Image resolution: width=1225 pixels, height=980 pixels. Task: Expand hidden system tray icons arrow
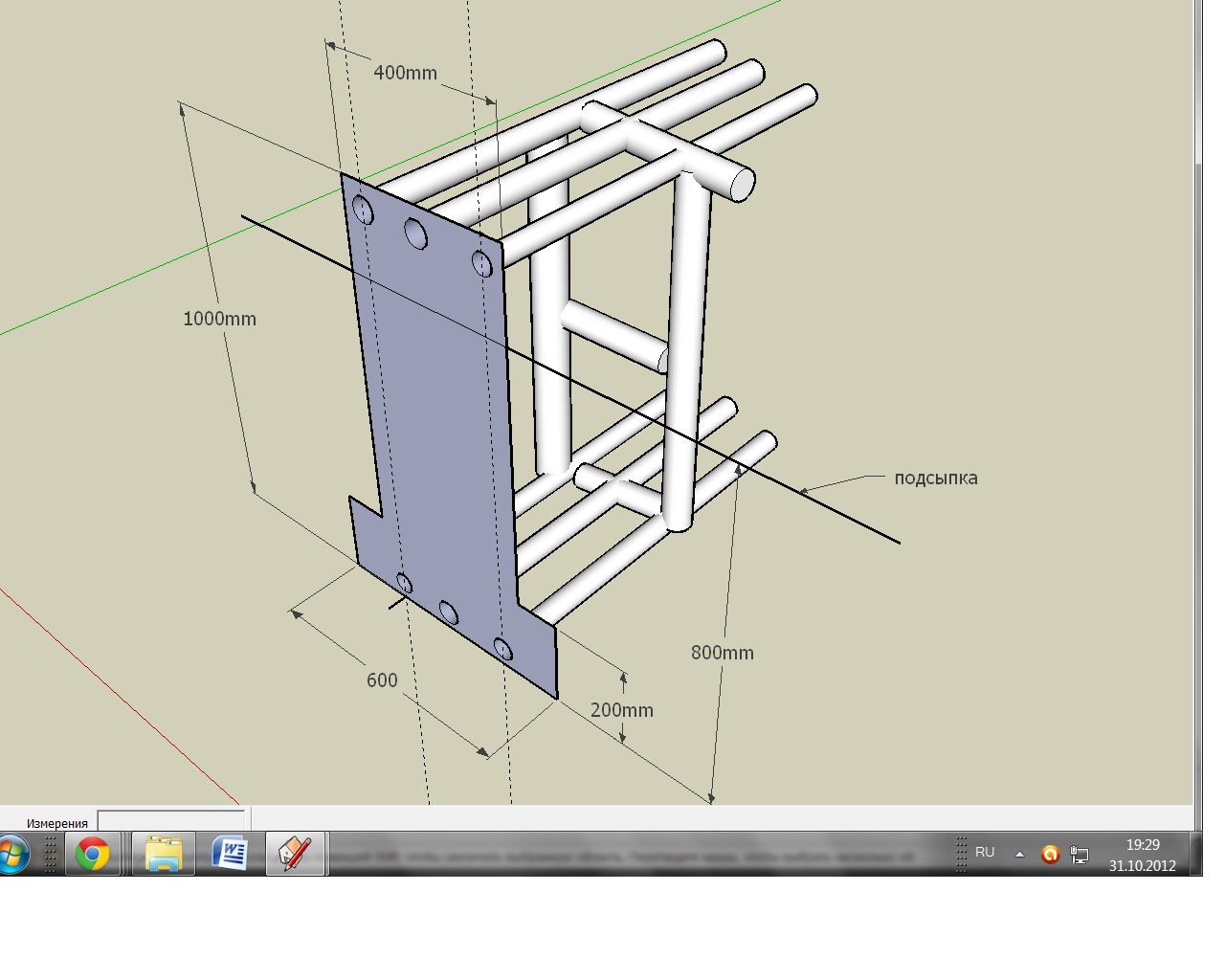[1019, 855]
